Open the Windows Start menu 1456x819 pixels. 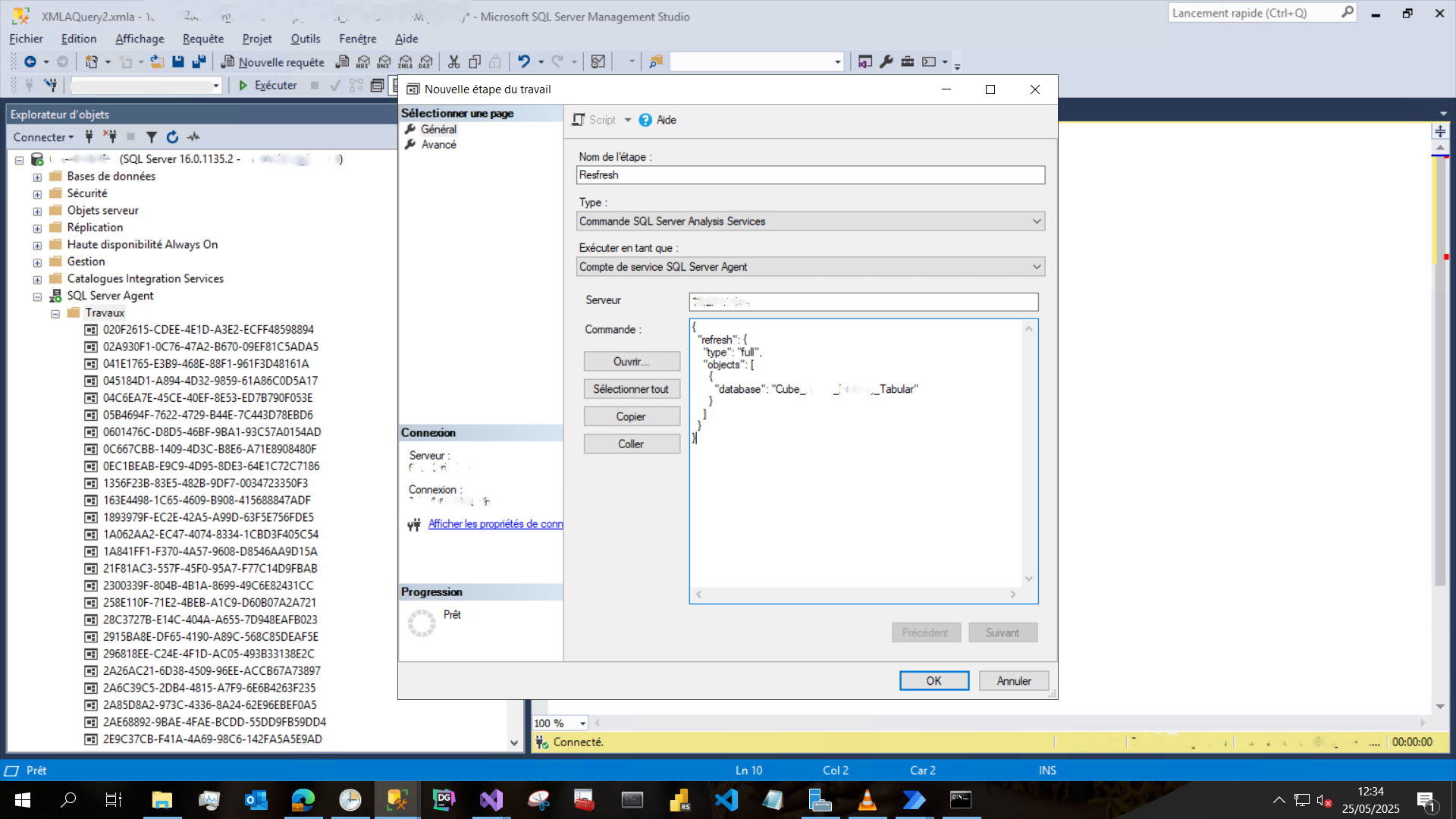click(x=23, y=800)
